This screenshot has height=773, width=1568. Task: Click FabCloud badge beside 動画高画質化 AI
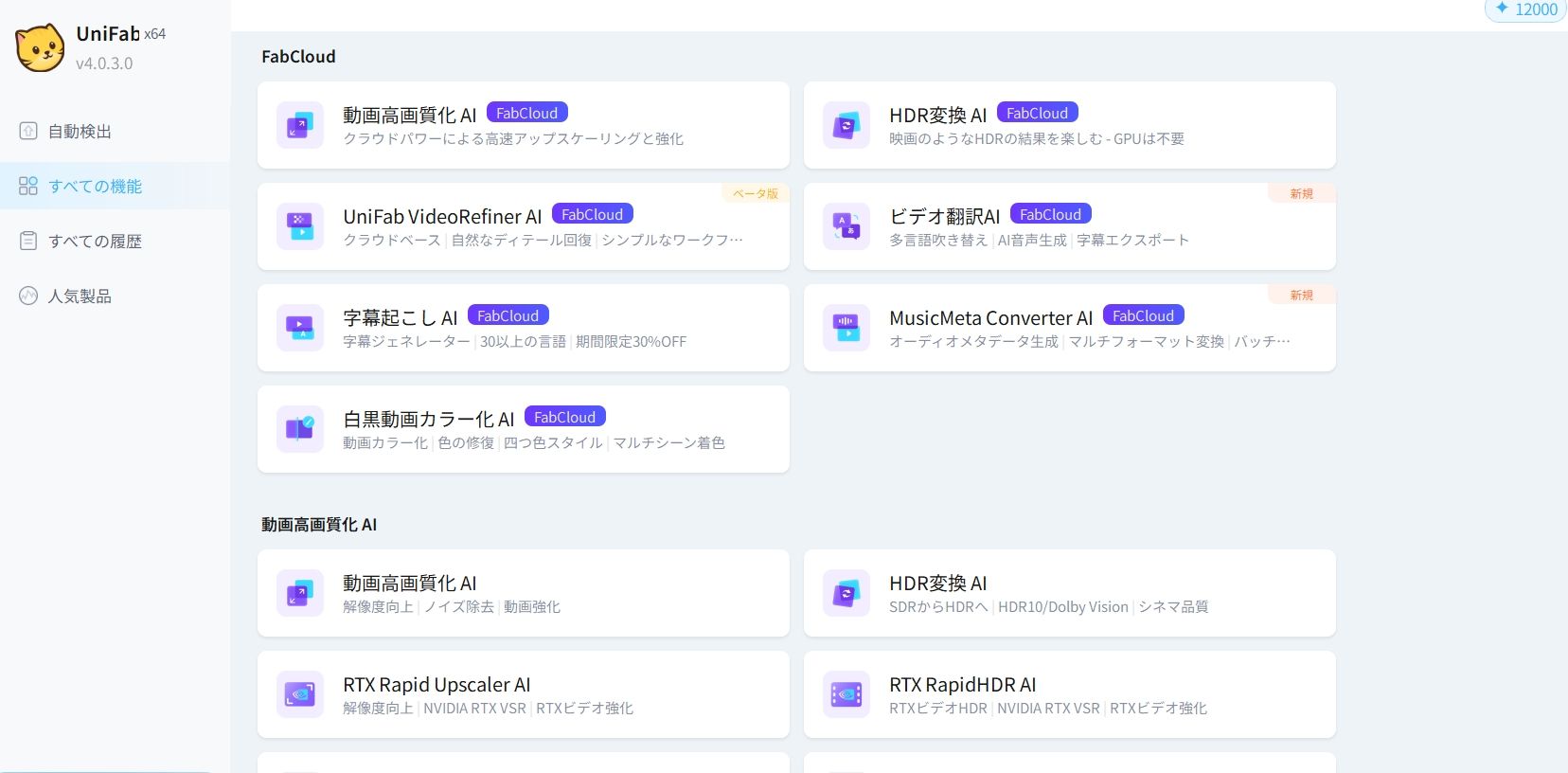pyautogui.click(x=527, y=113)
